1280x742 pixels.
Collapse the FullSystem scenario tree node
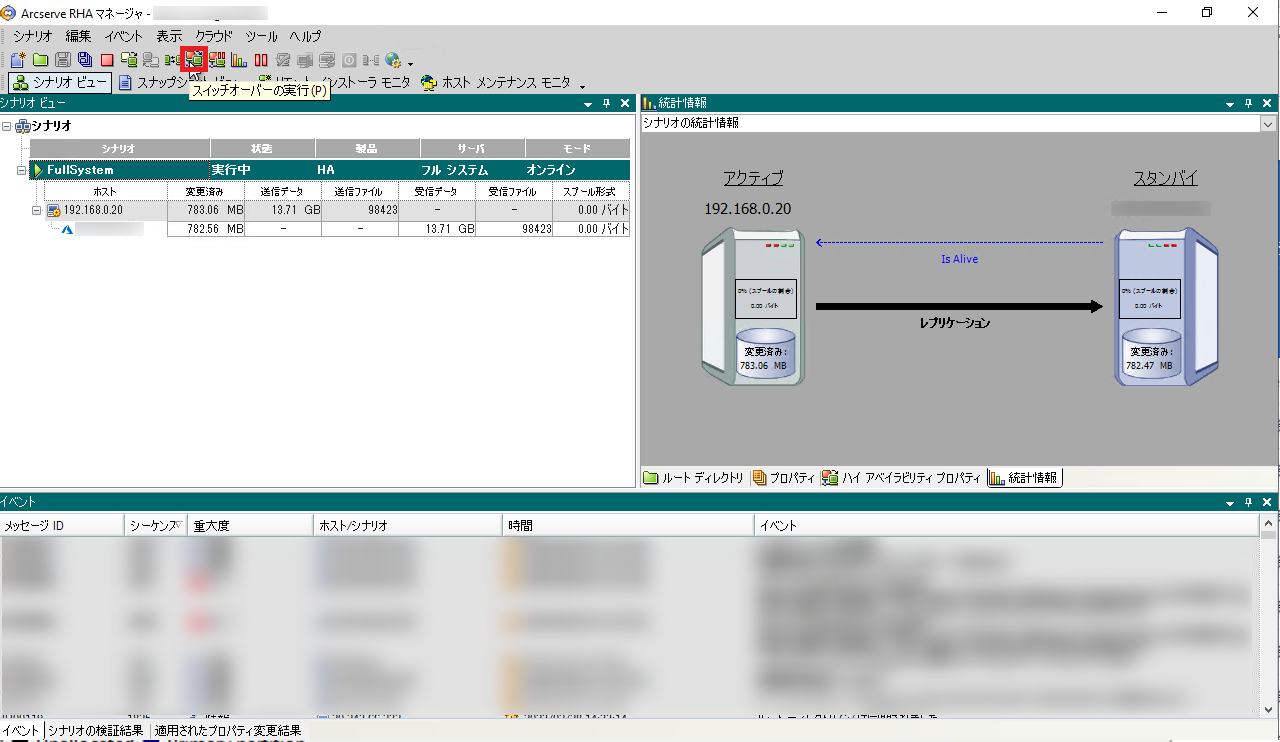(22, 170)
